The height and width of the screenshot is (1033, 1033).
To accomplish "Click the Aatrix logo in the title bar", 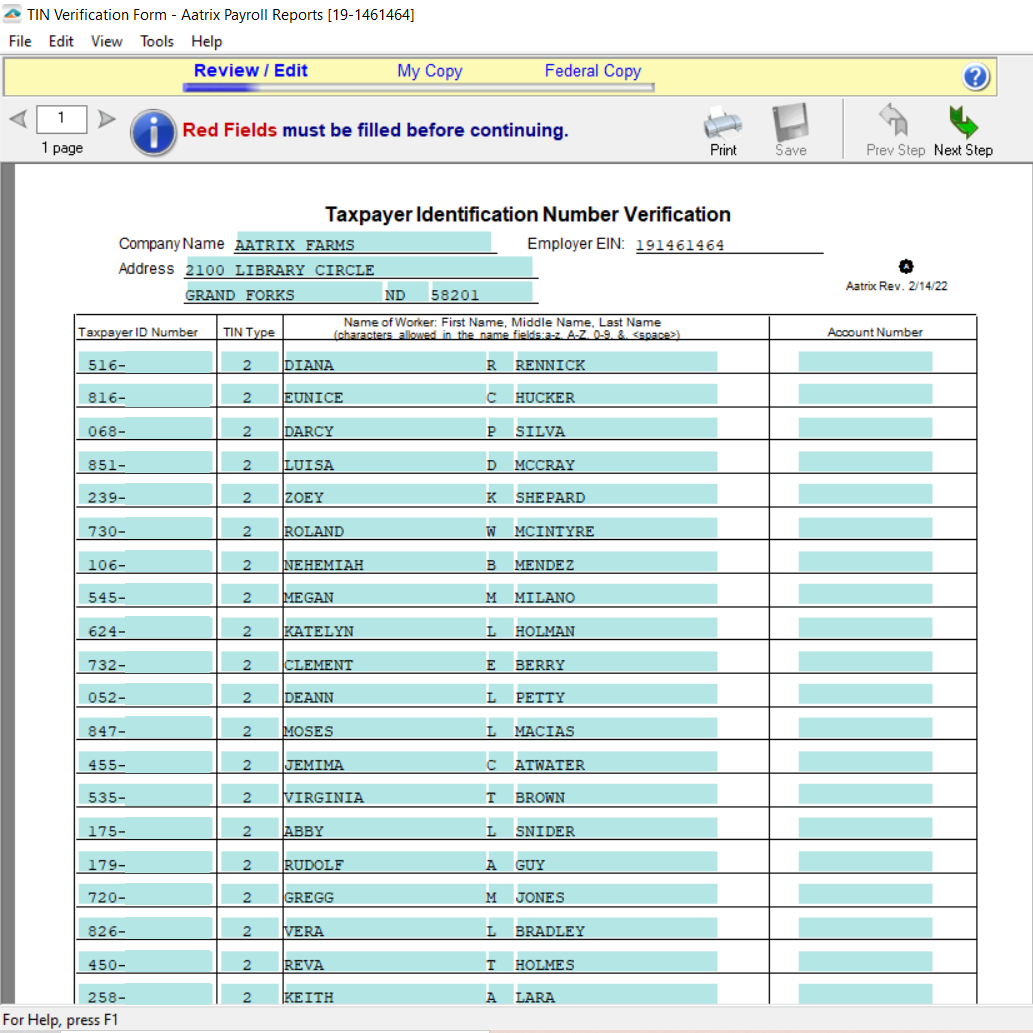I will pyautogui.click(x=11, y=15).
